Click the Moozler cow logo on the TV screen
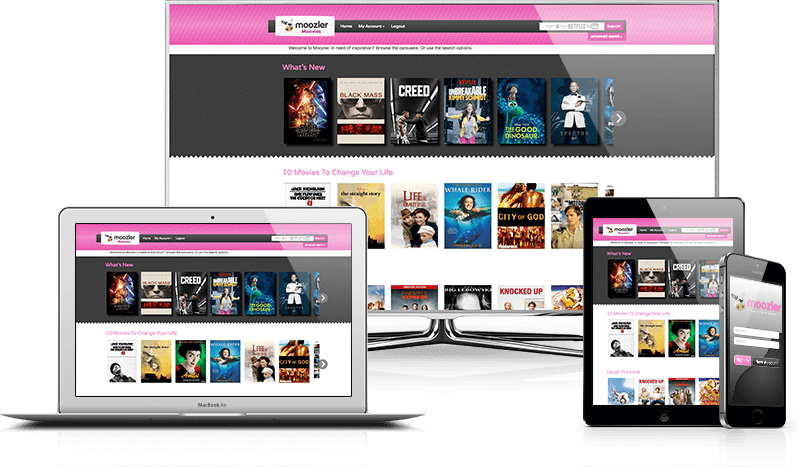Image resolution: width=800 pixels, height=467 pixels. click(x=305, y=26)
